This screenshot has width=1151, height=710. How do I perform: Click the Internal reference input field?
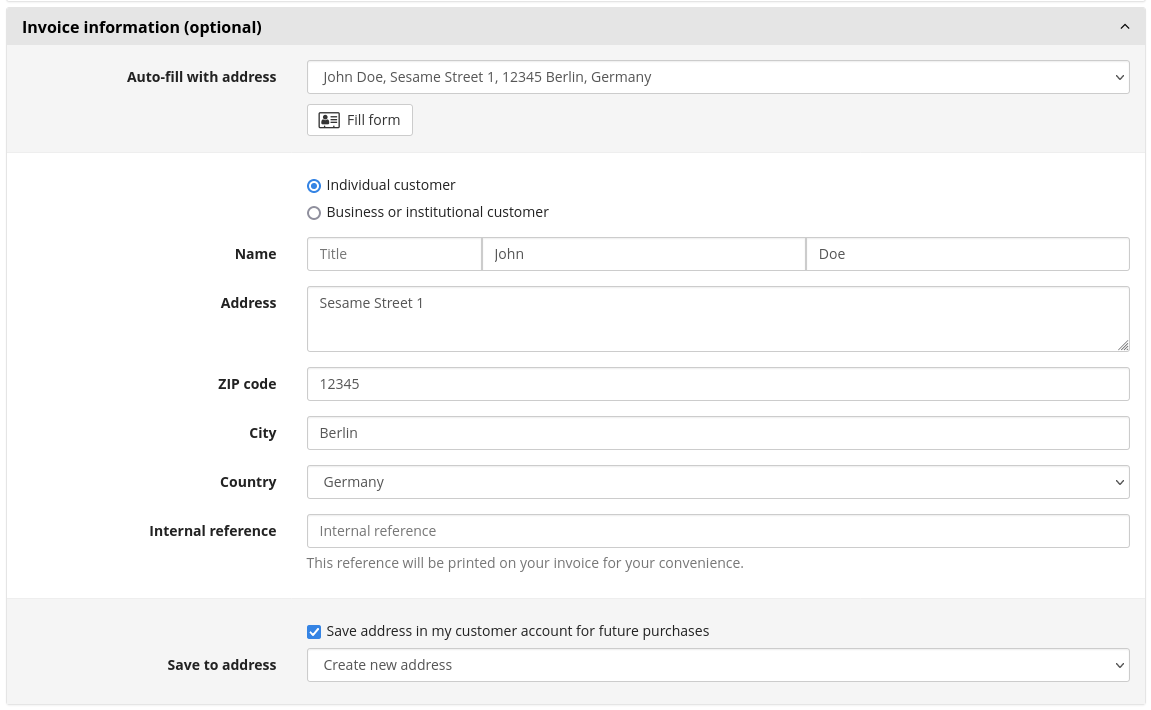pyautogui.click(x=717, y=531)
